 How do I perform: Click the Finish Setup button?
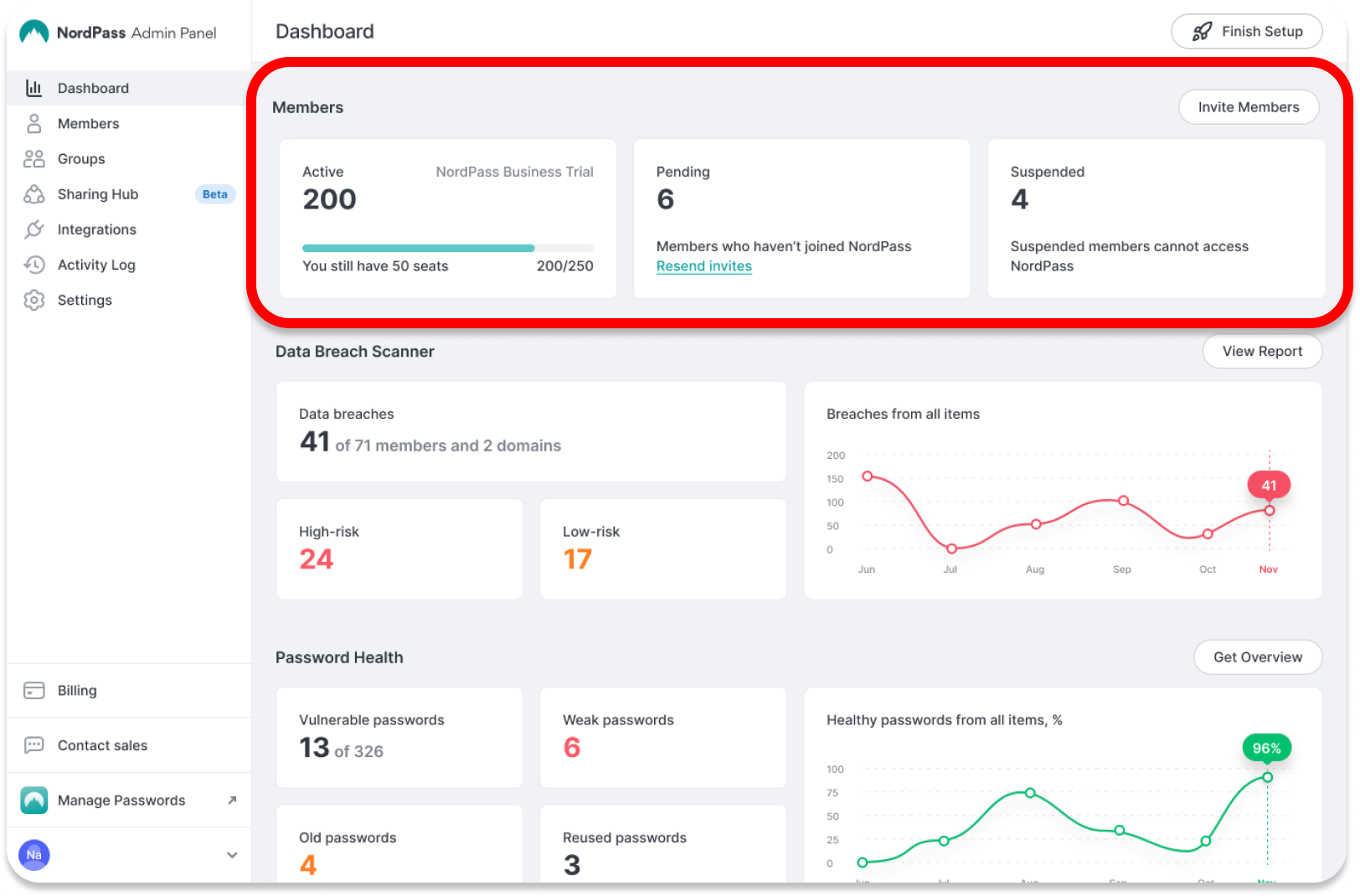click(1246, 32)
